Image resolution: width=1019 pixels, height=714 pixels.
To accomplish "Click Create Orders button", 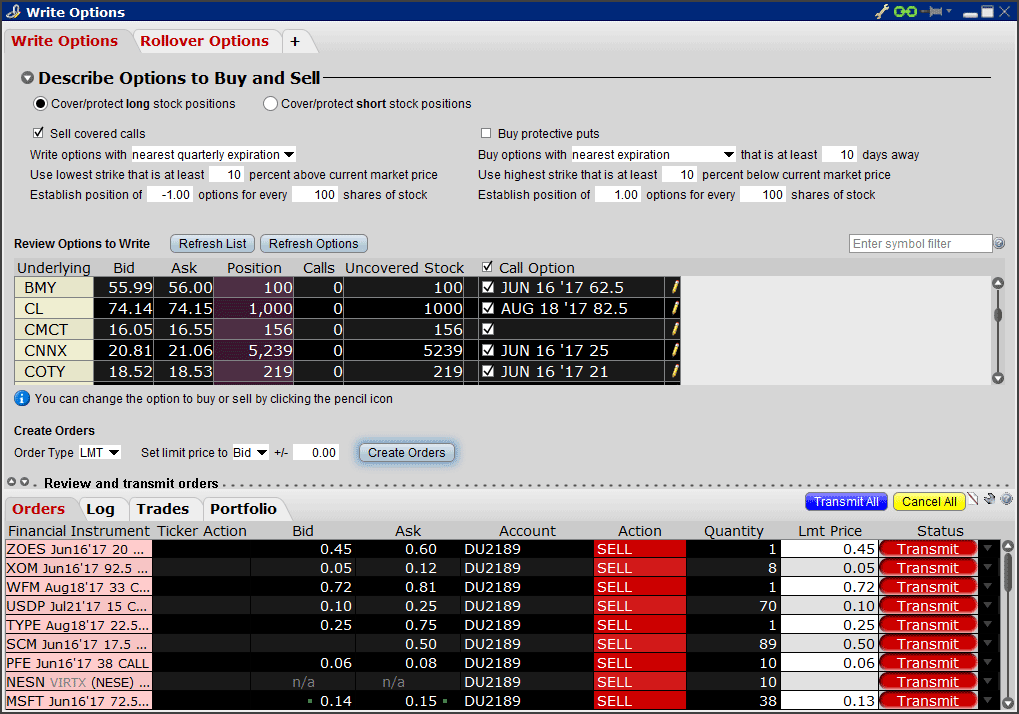I will click(407, 453).
